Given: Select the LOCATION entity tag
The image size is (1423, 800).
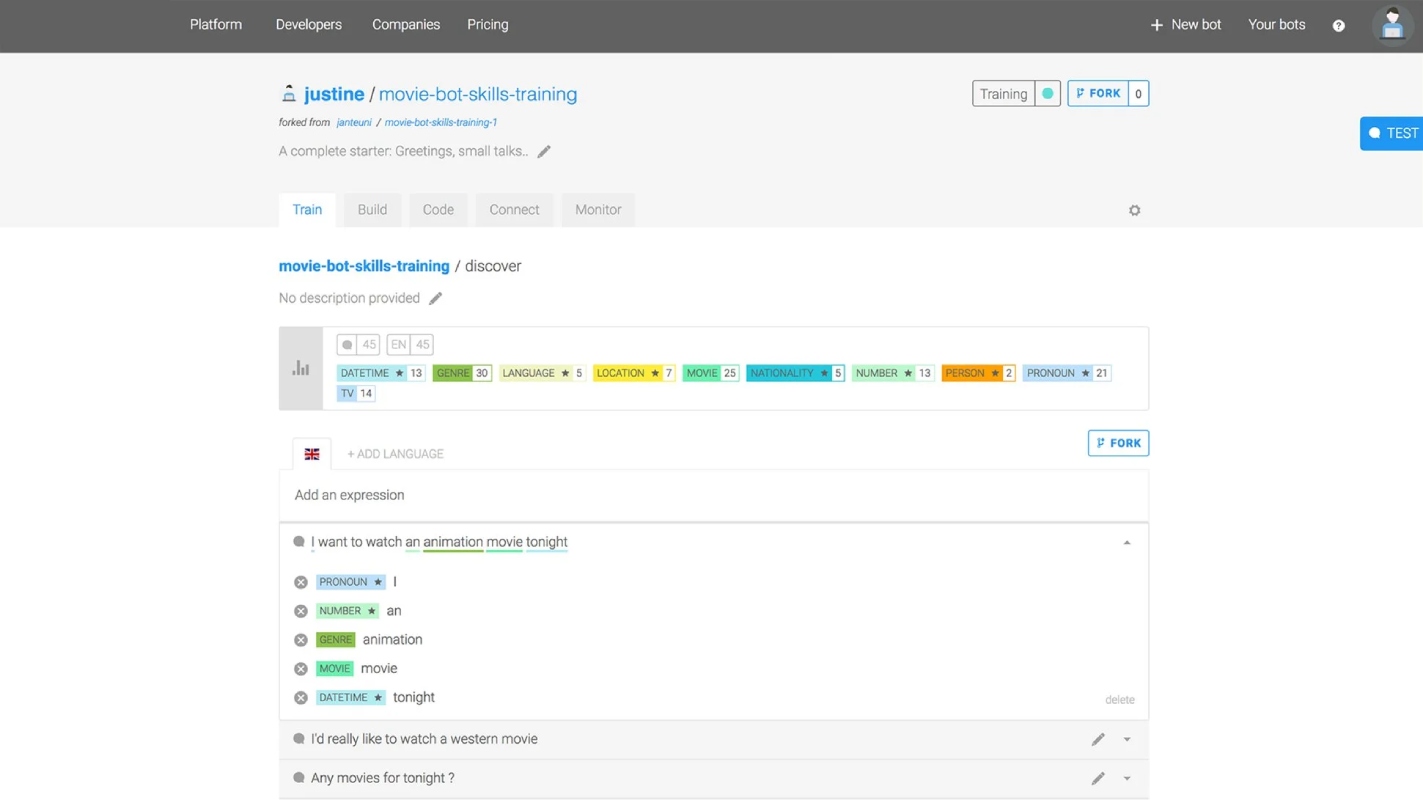Looking at the screenshot, I should (634, 373).
